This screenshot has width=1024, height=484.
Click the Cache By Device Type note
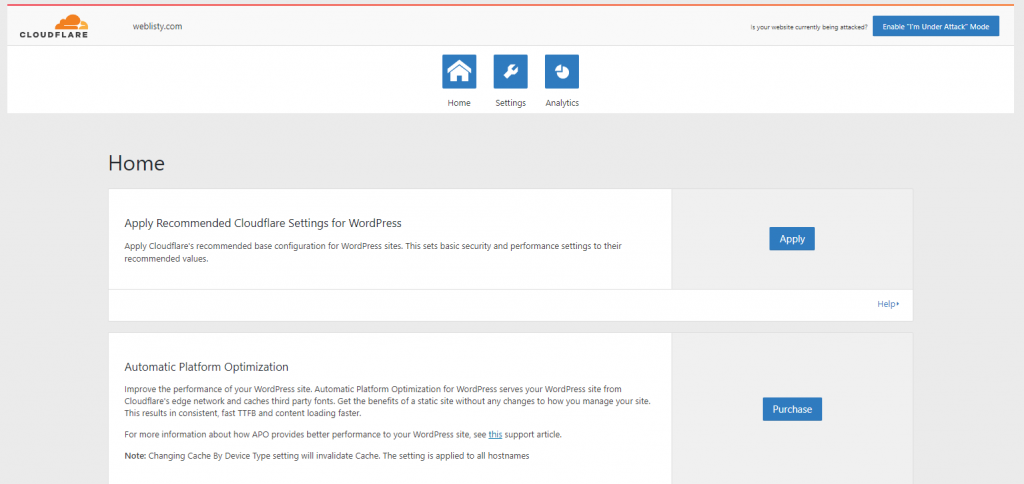327,456
